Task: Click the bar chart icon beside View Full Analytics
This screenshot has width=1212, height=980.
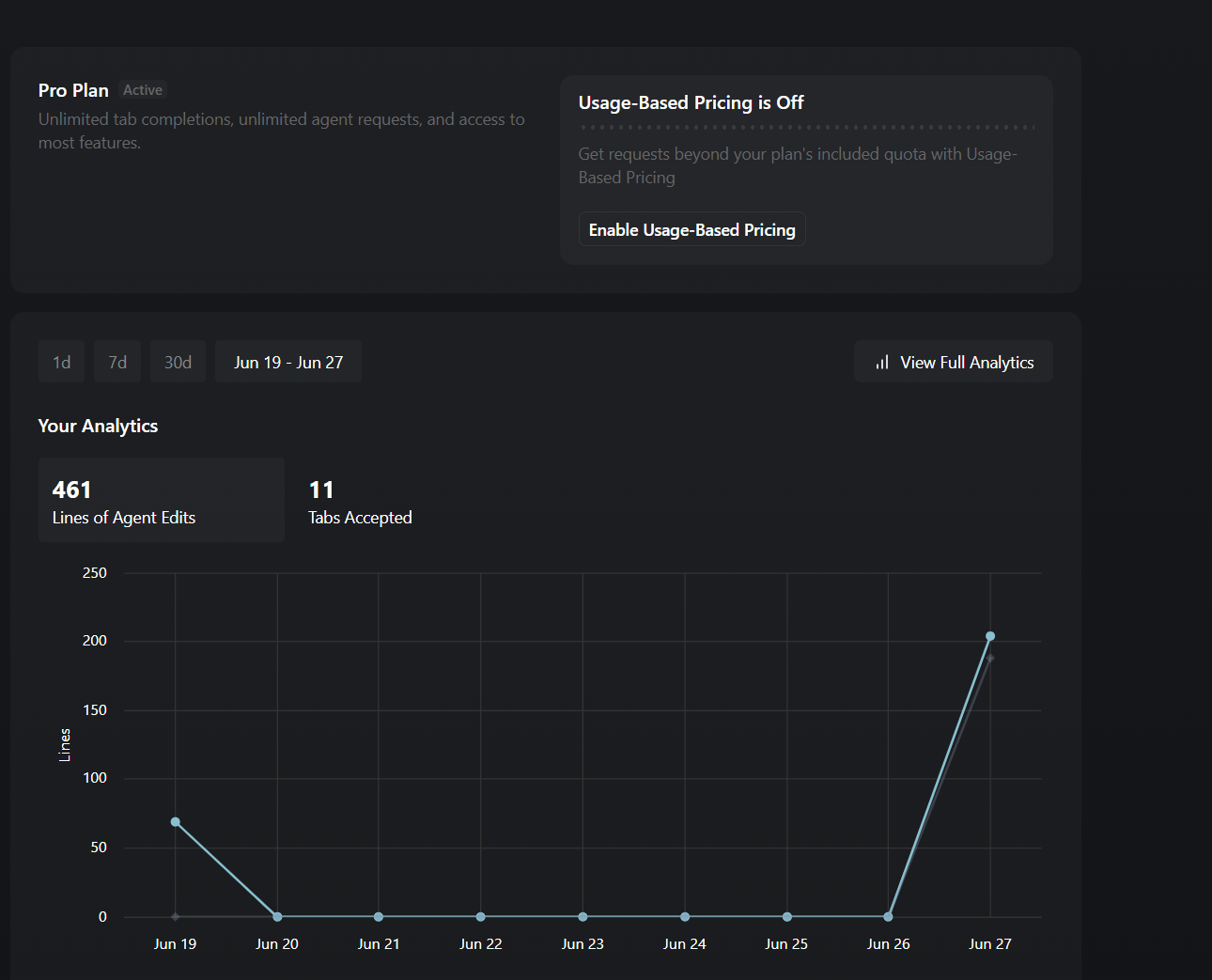Action: [882, 363]
